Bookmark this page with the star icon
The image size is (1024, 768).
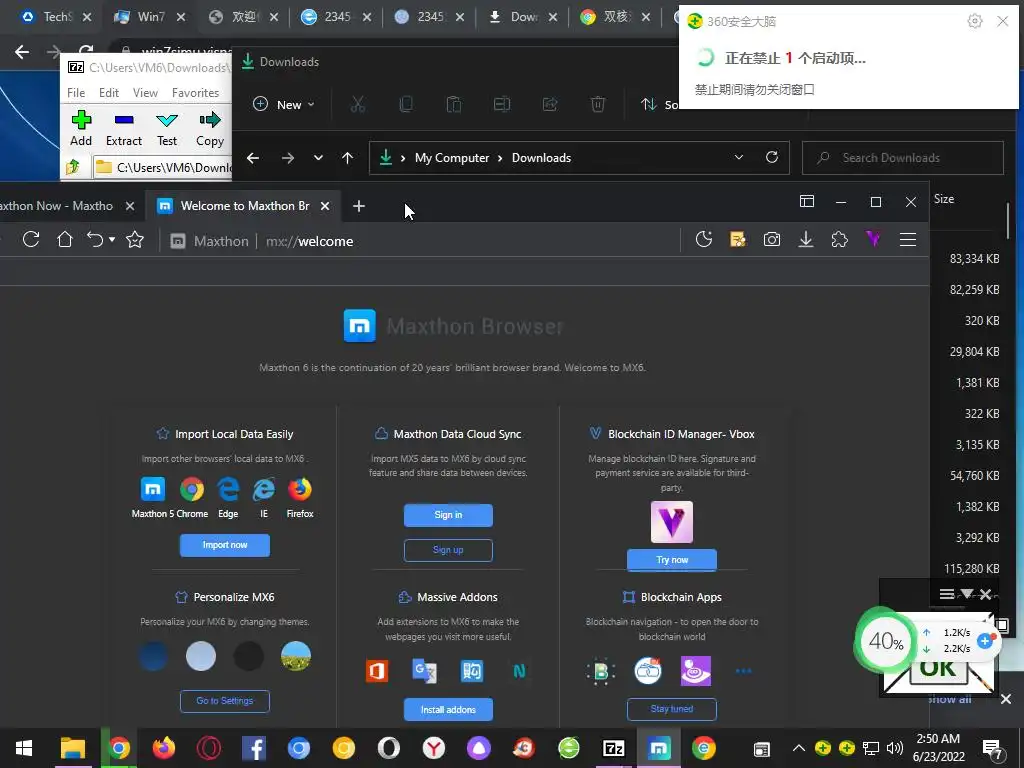tap(135, 240)
